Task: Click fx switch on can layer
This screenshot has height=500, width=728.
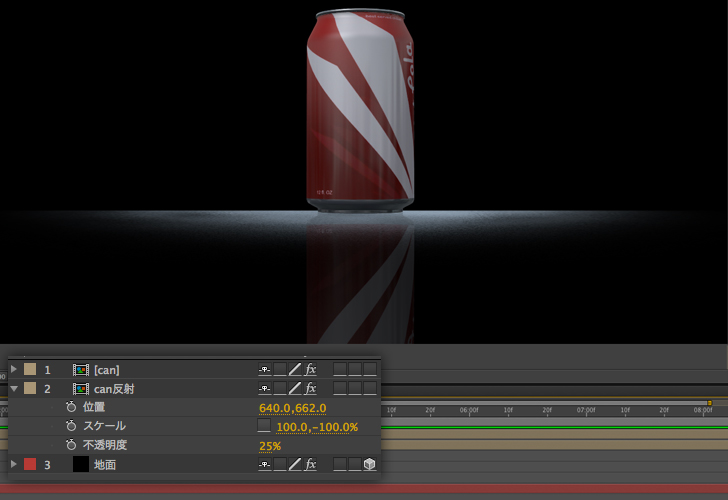Action: pyautogui.click(x=310, y=370)
